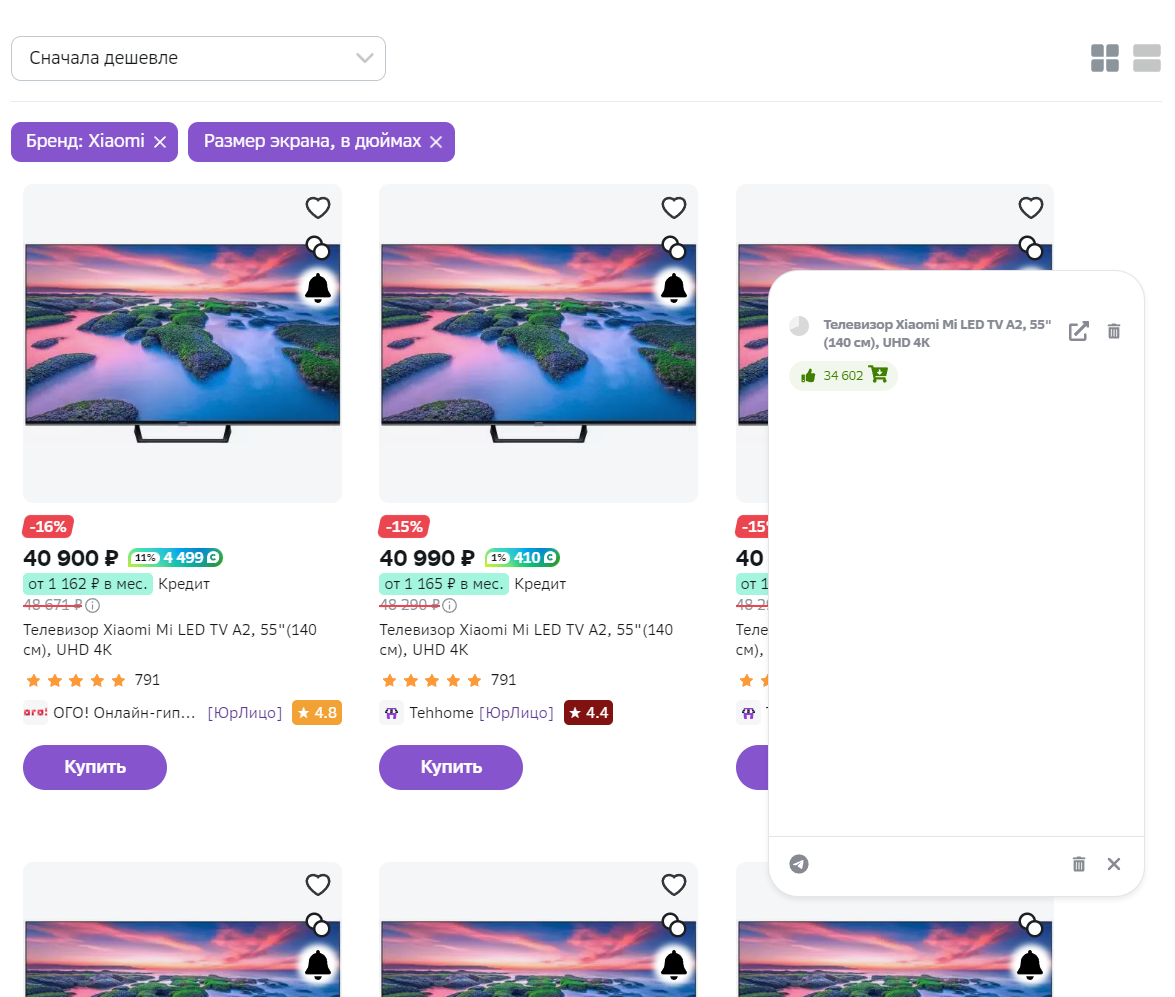Bell notification on bottom-row third TV
The width and height of the screenshot is (1175, 997).
1030,965
